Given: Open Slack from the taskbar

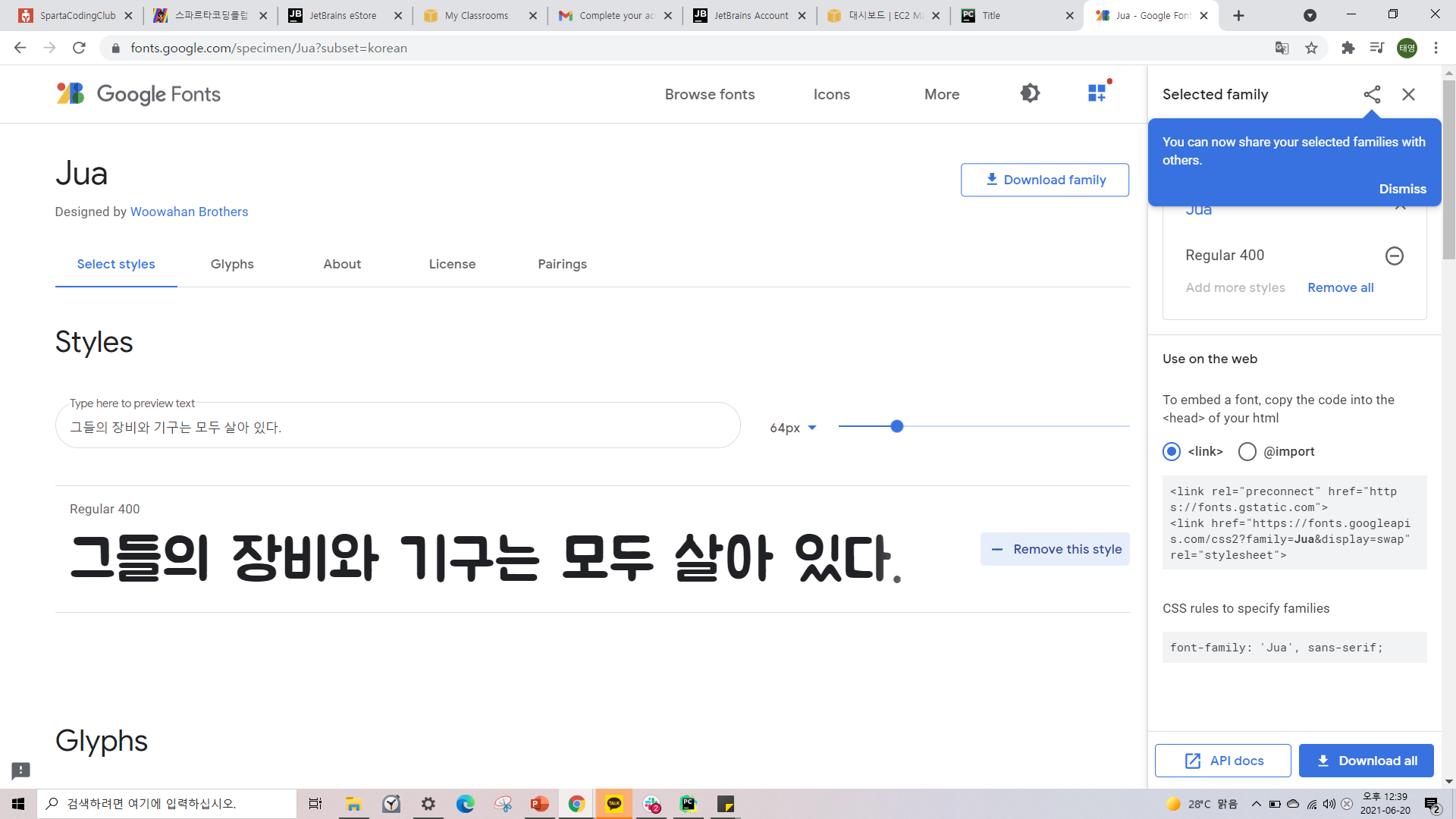Looking at the screenshot, I should click(651, 804).
